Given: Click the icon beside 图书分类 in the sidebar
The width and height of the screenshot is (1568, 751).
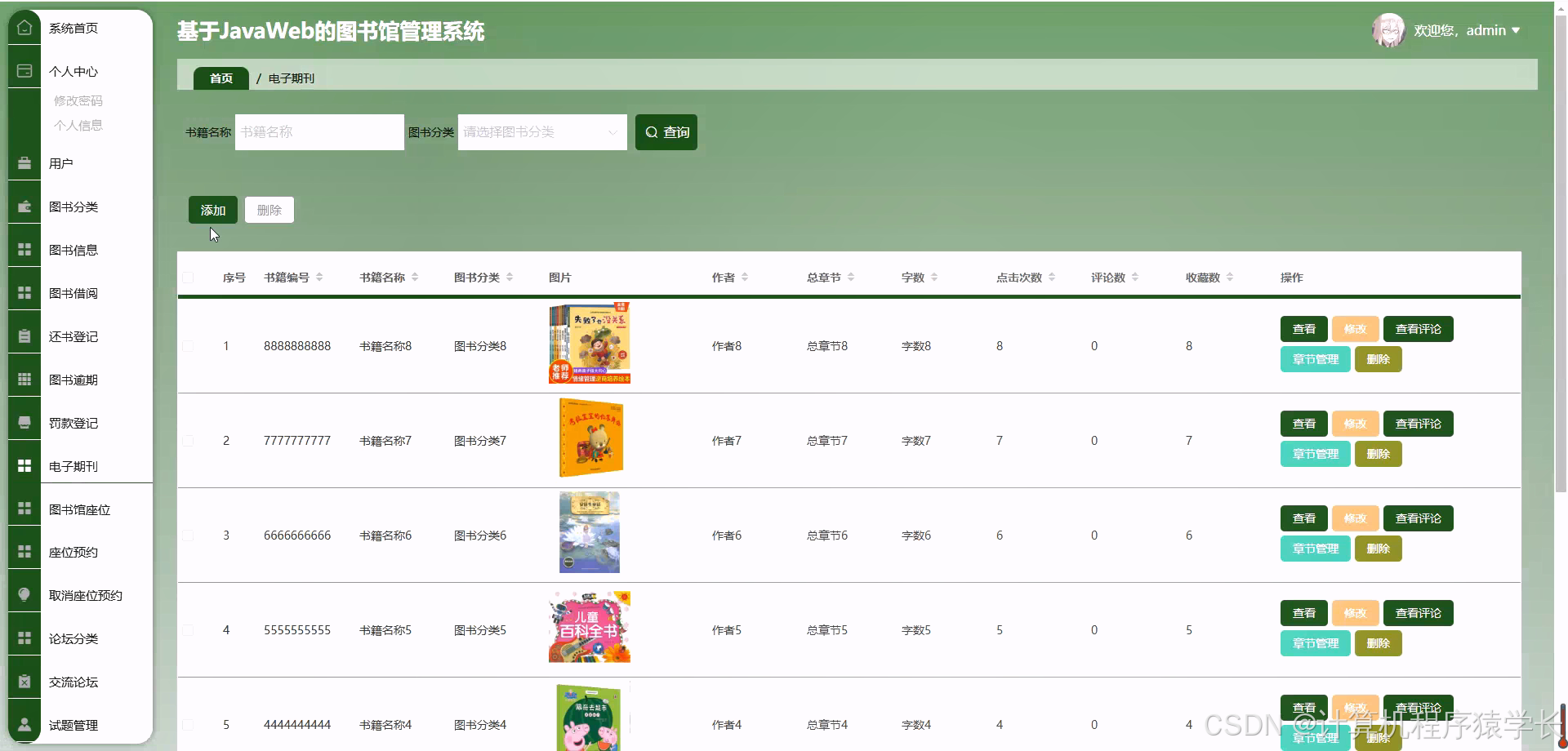Looking at the screenshot, I should 24,207.
